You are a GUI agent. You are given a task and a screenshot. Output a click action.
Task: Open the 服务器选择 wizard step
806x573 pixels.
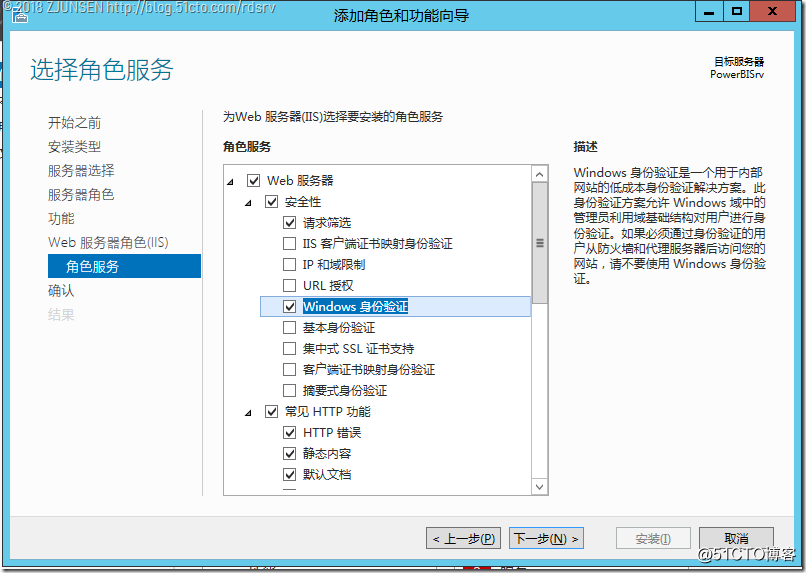[x=81, y=171]
